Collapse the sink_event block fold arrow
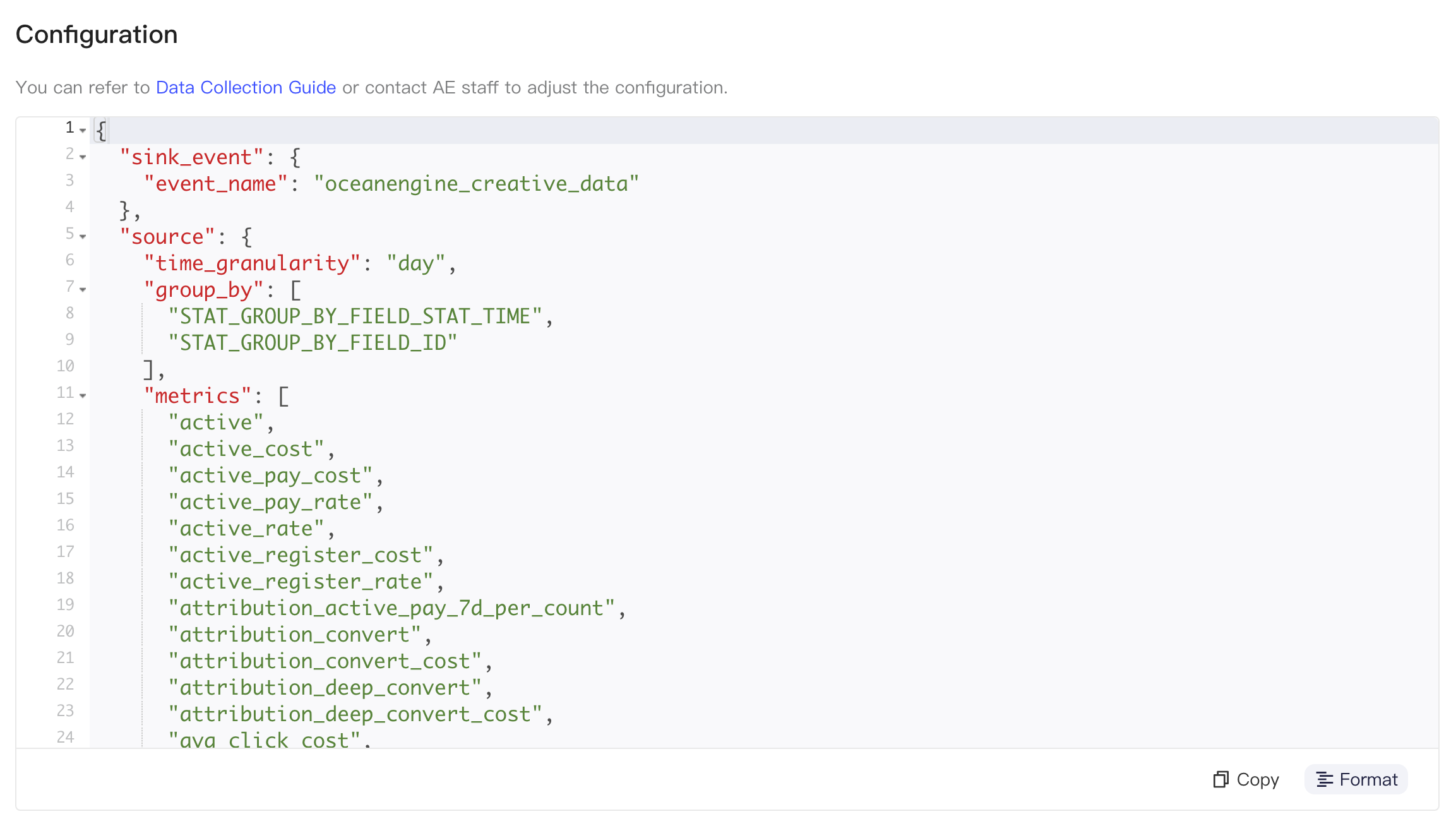Image resolution: width=1456 pixels, height=826 pixels. click(83, 157)
